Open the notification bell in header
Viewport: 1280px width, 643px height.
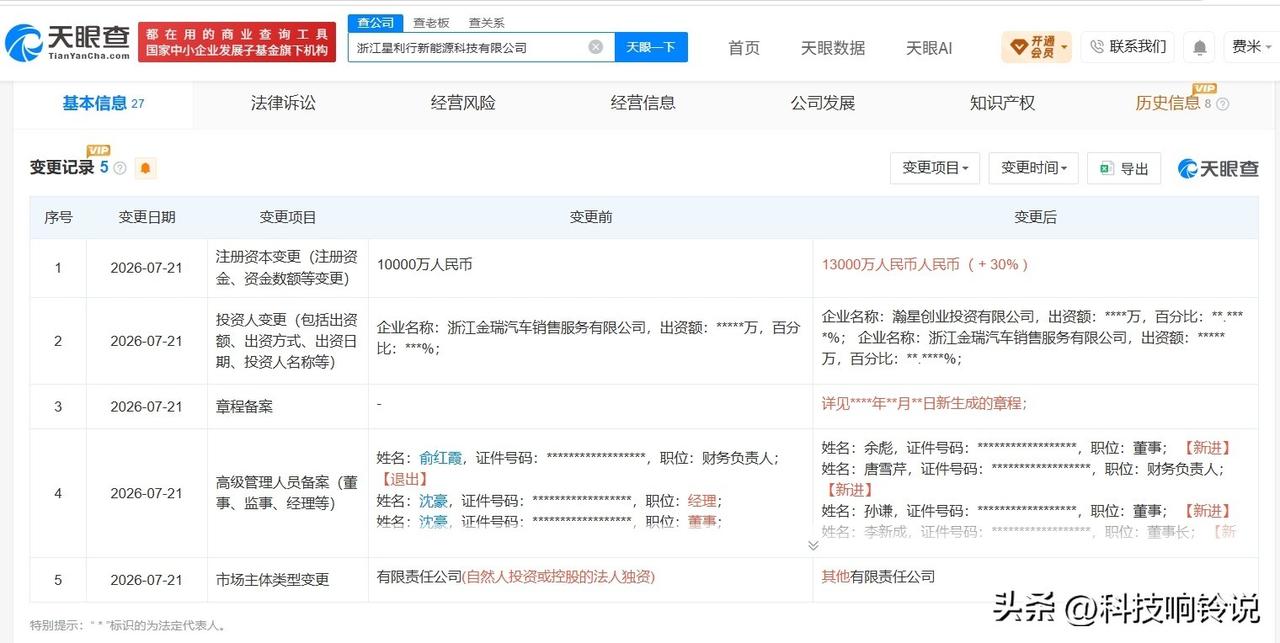coord(1199,47)
